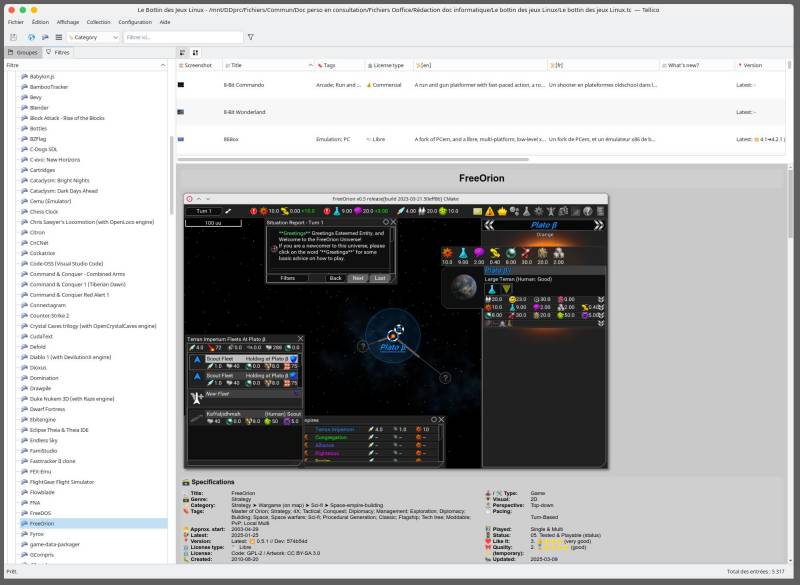
Task: Click the icon next to Blender
Action: (24, 108)
